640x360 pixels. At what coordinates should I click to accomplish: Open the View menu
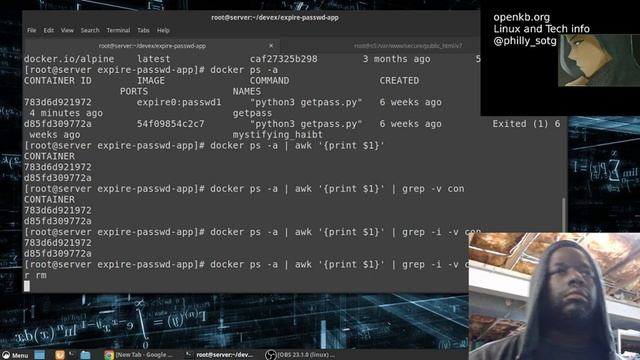click(x=67, y=30)
